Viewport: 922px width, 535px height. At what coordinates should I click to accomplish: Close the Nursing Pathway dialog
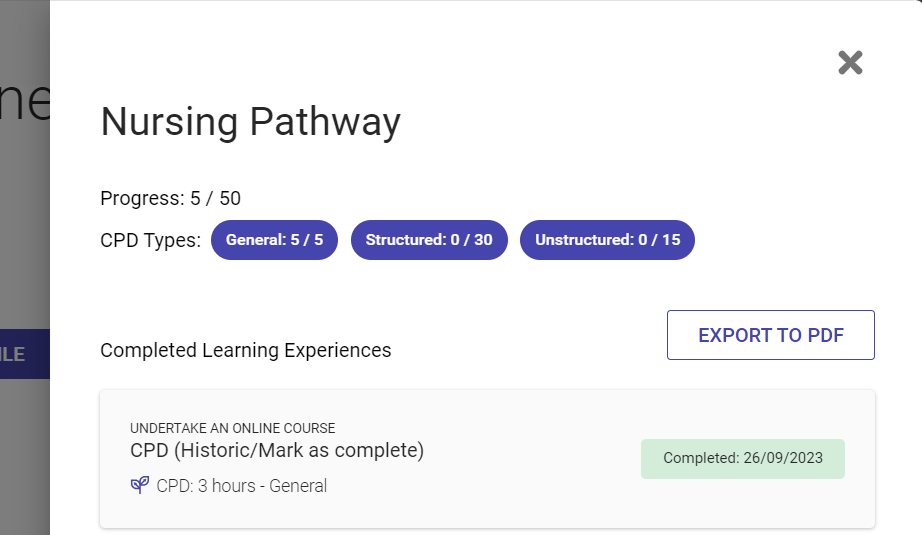click(x=850, y=63)
